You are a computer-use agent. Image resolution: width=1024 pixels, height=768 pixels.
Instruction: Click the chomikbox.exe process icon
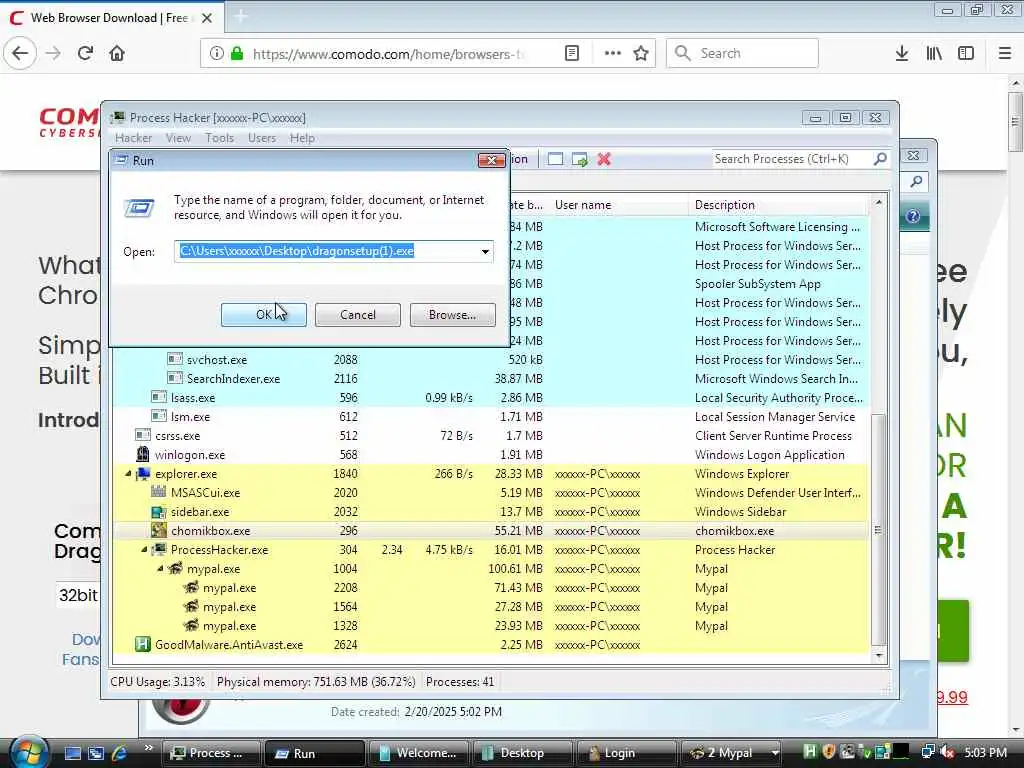point(159,530)
